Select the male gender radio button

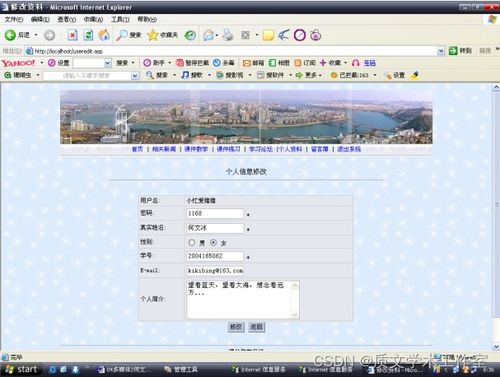point(191,242)
